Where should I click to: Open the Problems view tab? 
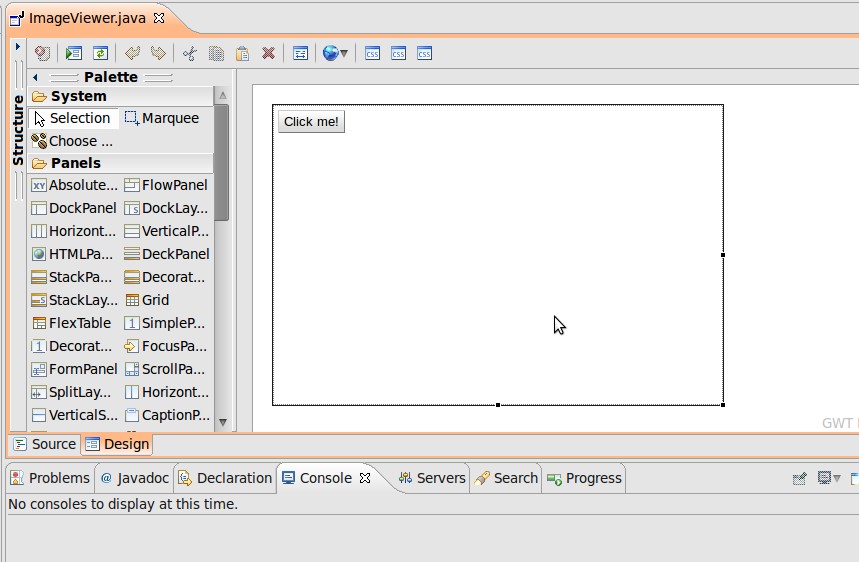(50, 478)
